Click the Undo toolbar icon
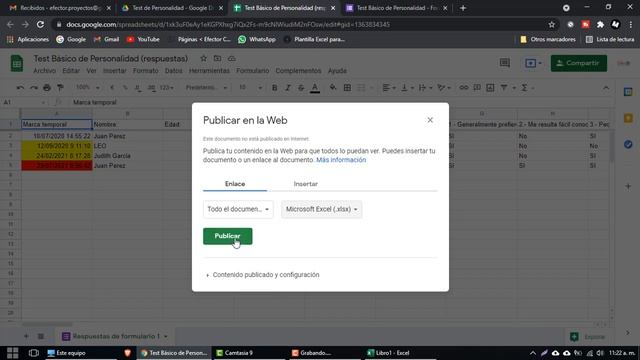 pyautogui.click(x=20, y=88)
